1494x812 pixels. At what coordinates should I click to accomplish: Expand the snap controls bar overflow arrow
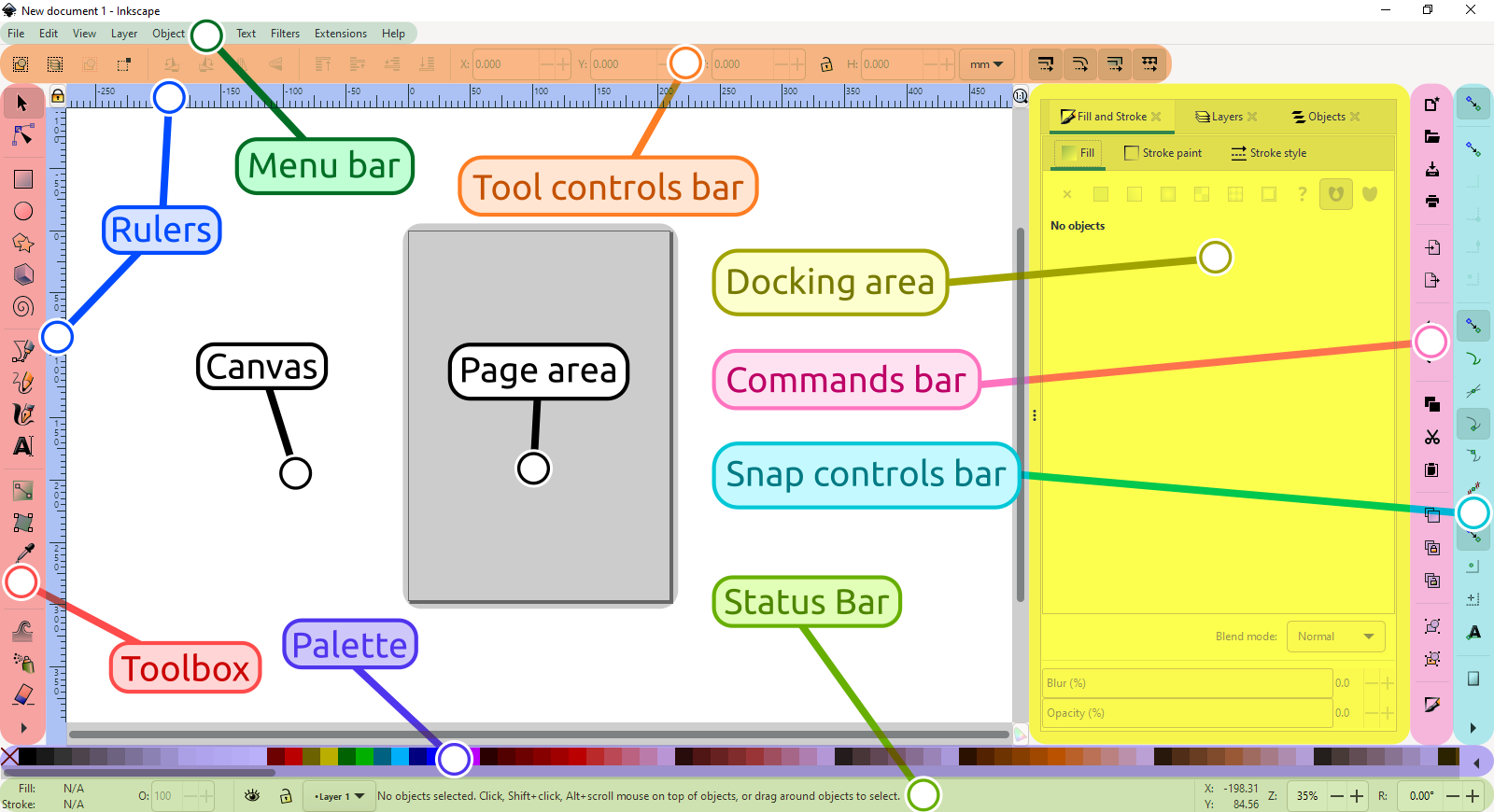pyautogui.click(x=1473, y=728)
